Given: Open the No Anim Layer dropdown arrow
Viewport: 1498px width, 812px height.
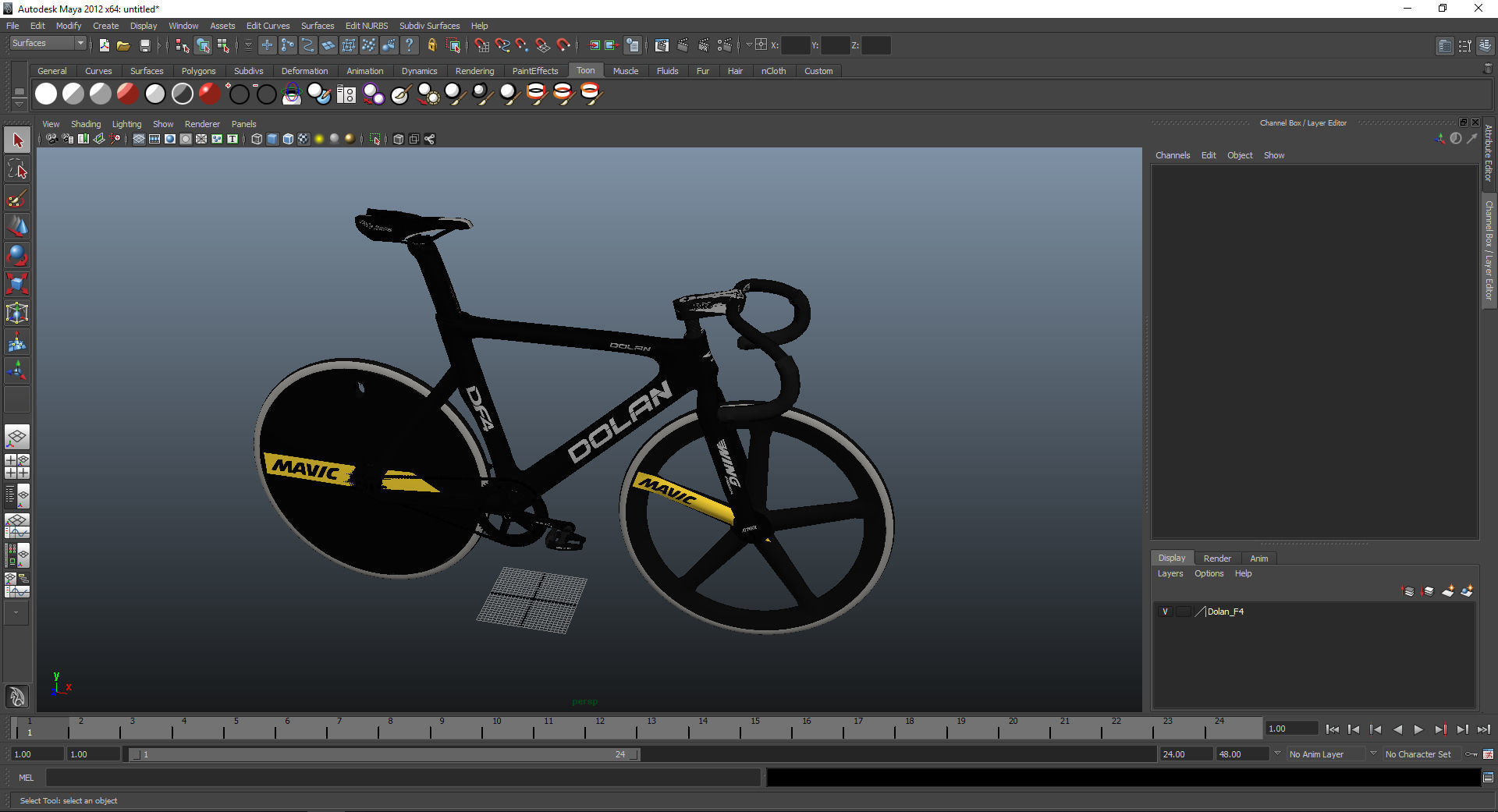Looking at the screenshot, I should (x=1277, y=754).
